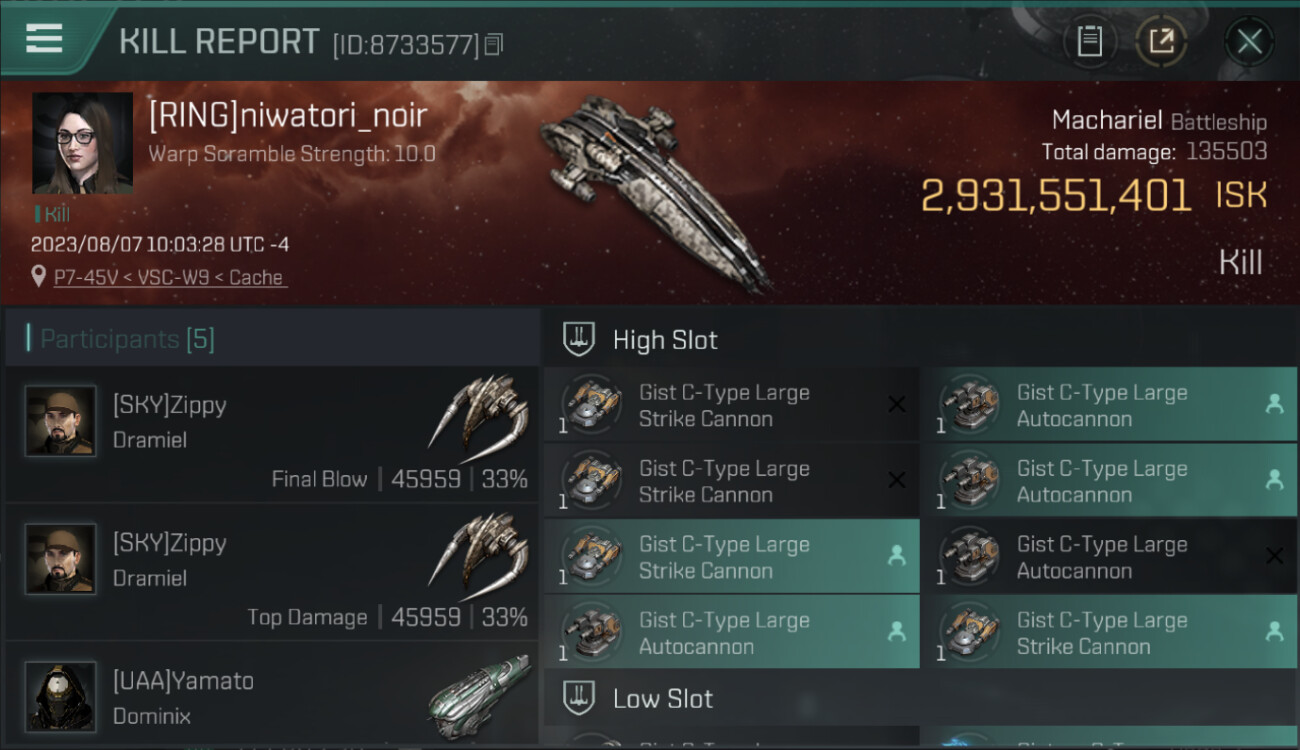Open Zippy's Final Blow participant entry
This screenshot has width=1300, height=750.
(272, 433)
